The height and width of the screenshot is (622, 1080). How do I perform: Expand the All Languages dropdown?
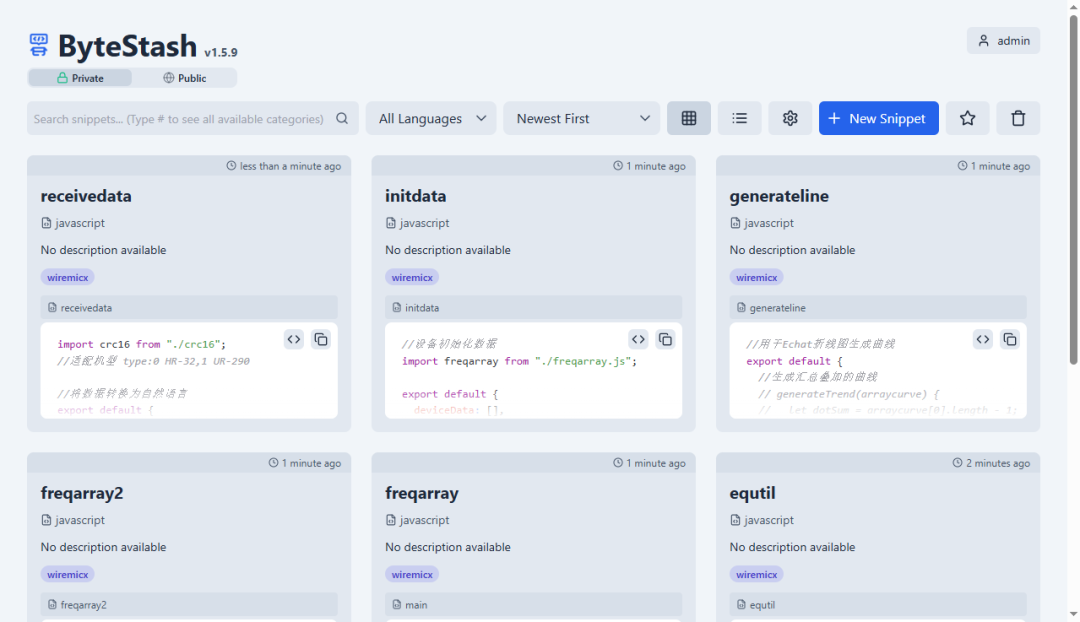click(431, 118)
